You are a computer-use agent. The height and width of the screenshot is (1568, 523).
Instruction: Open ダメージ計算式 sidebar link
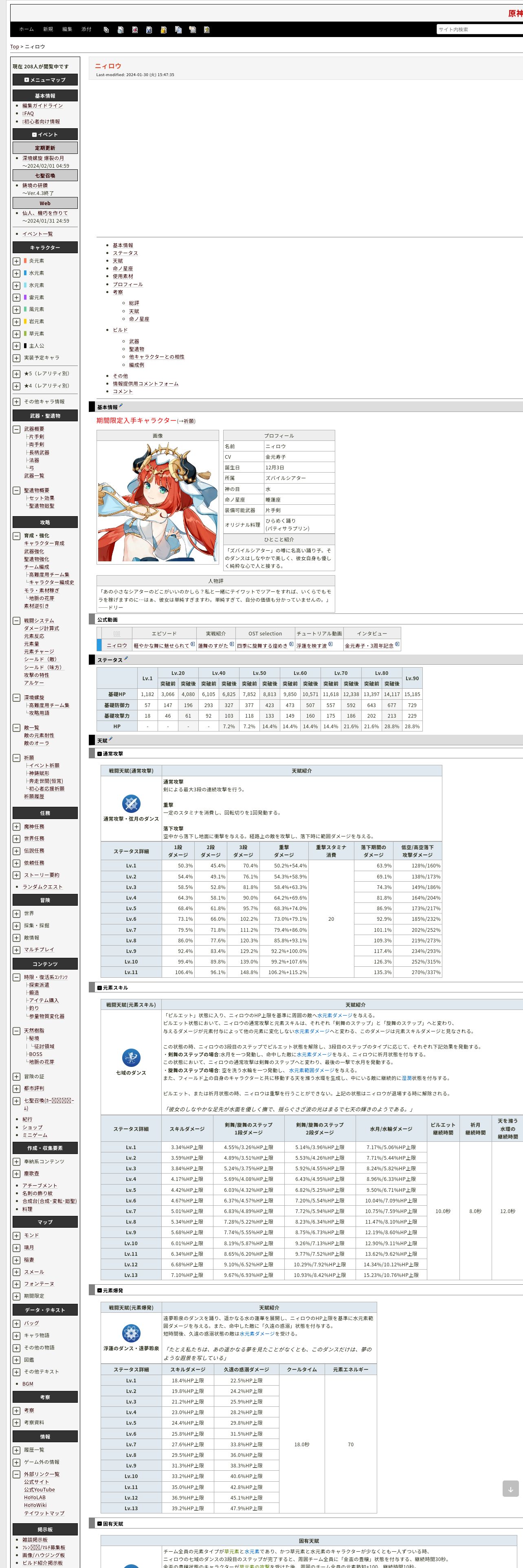42,628
